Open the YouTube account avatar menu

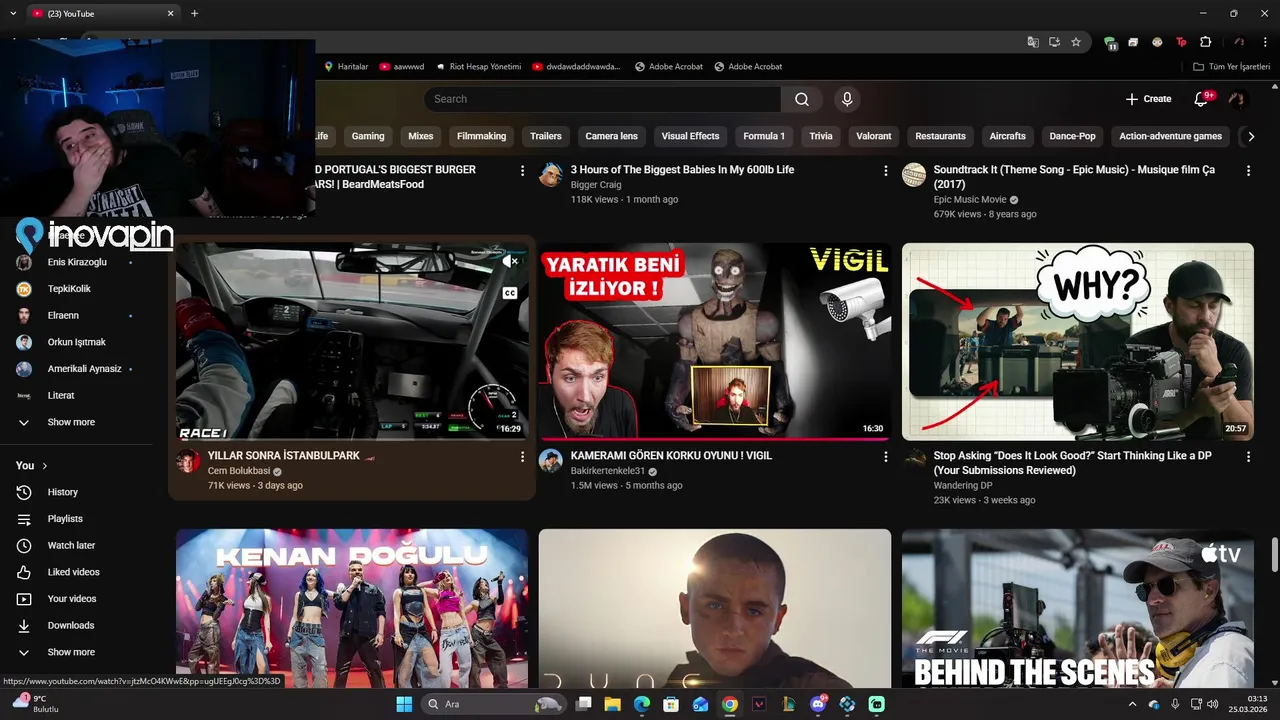coord(1237,99)
